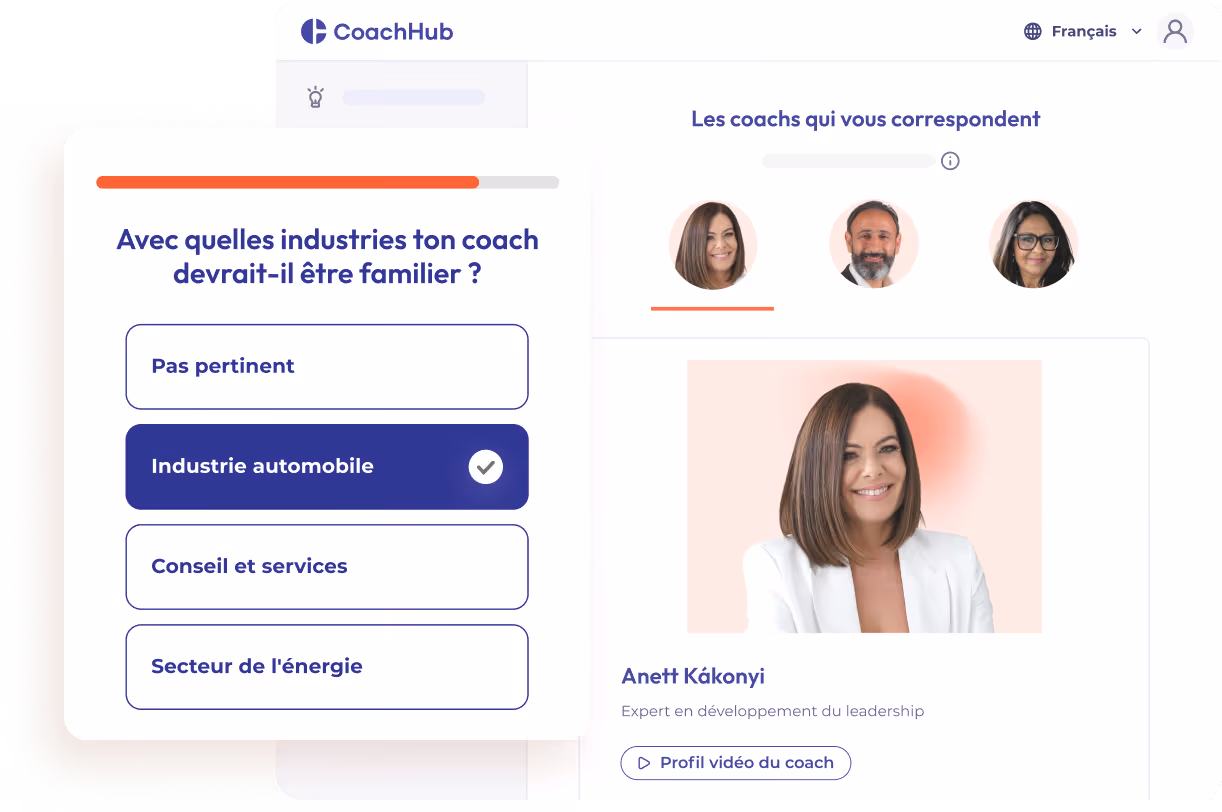Click the CoachHub logo icon
The width and height of the screenshot is (1222, 812).
(x=314, y=32)
